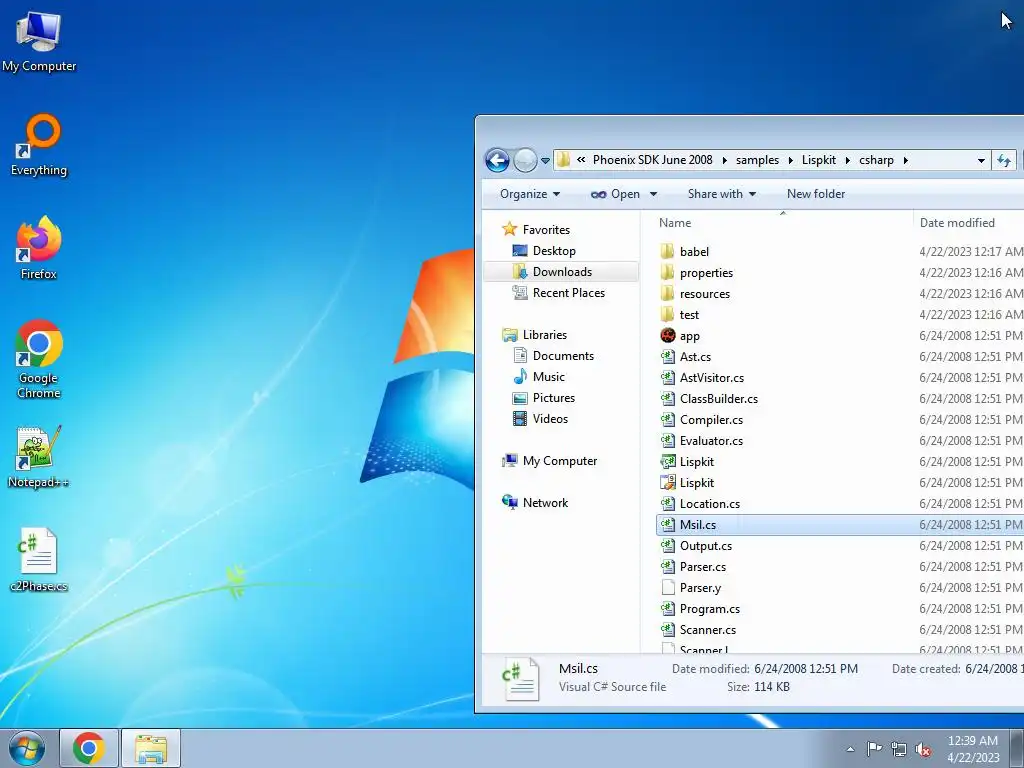The image size is (1024, 768).
Task: Click Msil.cs thumbnail in details pane
Action: point(520,679)
